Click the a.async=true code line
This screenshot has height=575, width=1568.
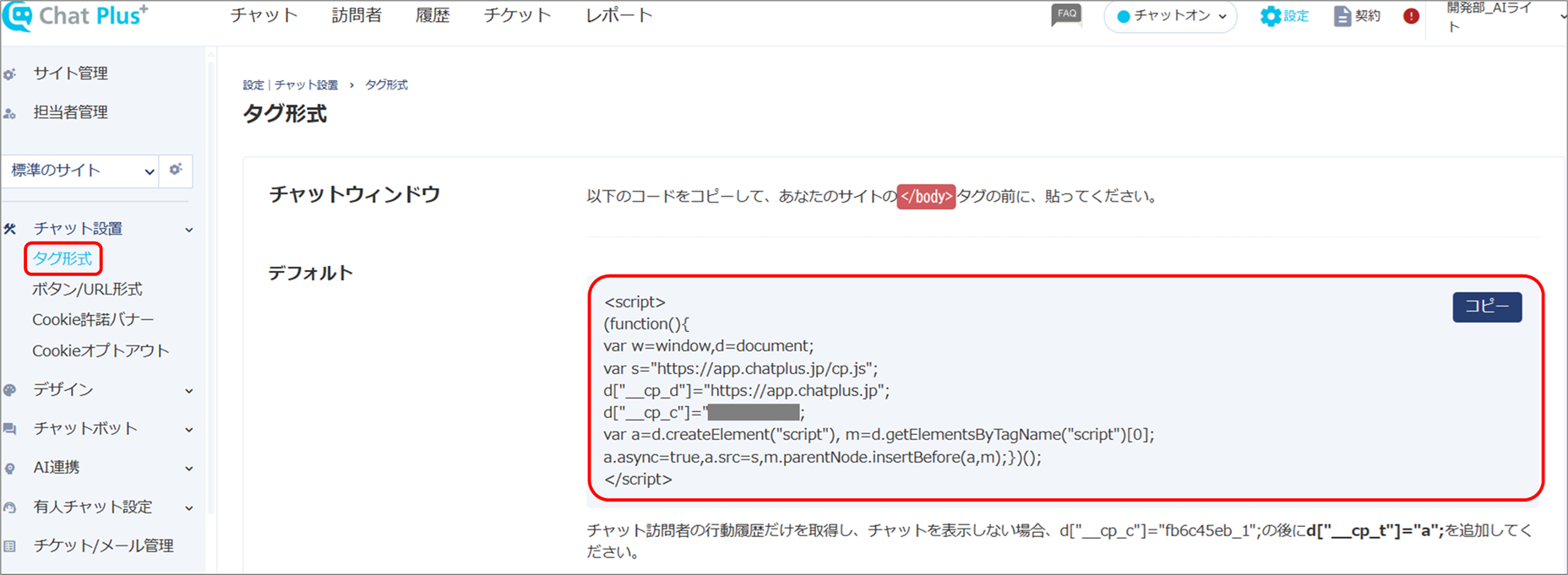click(x=822, y=457)
